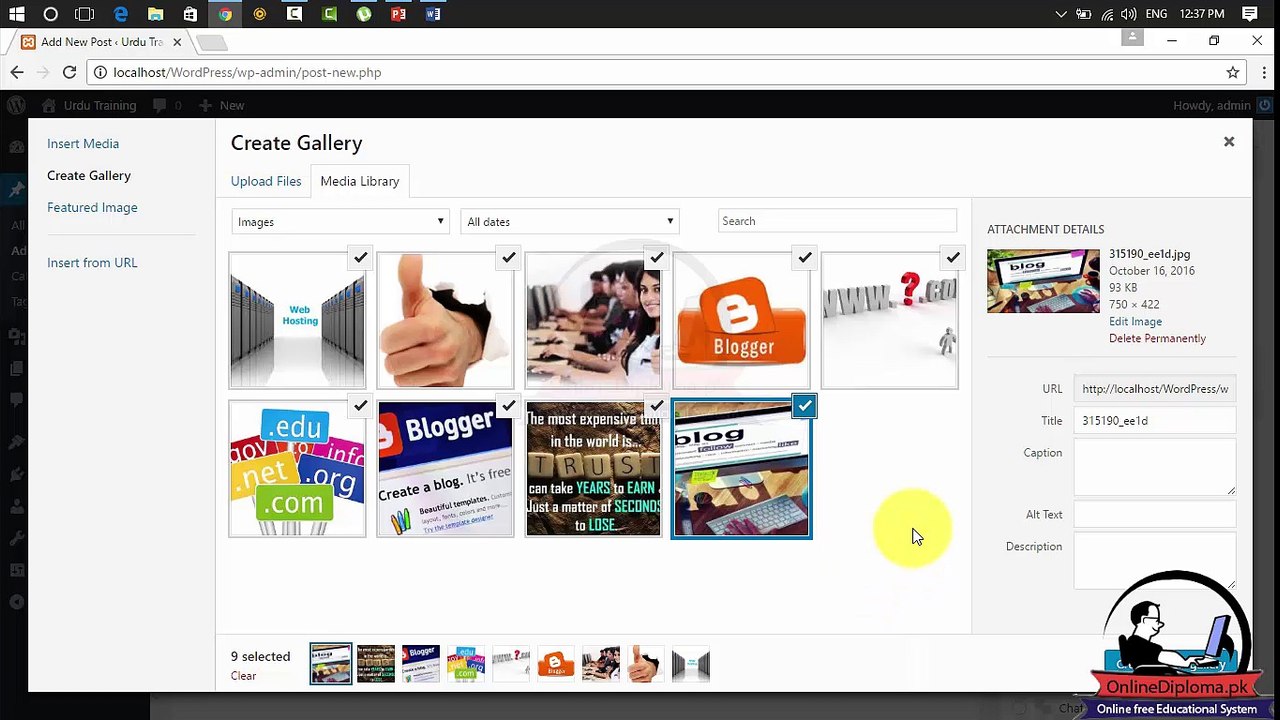Open the Windows Store taskbar icon
Image resolution: width=1280 pixels, height=720 pixels.
190,14
